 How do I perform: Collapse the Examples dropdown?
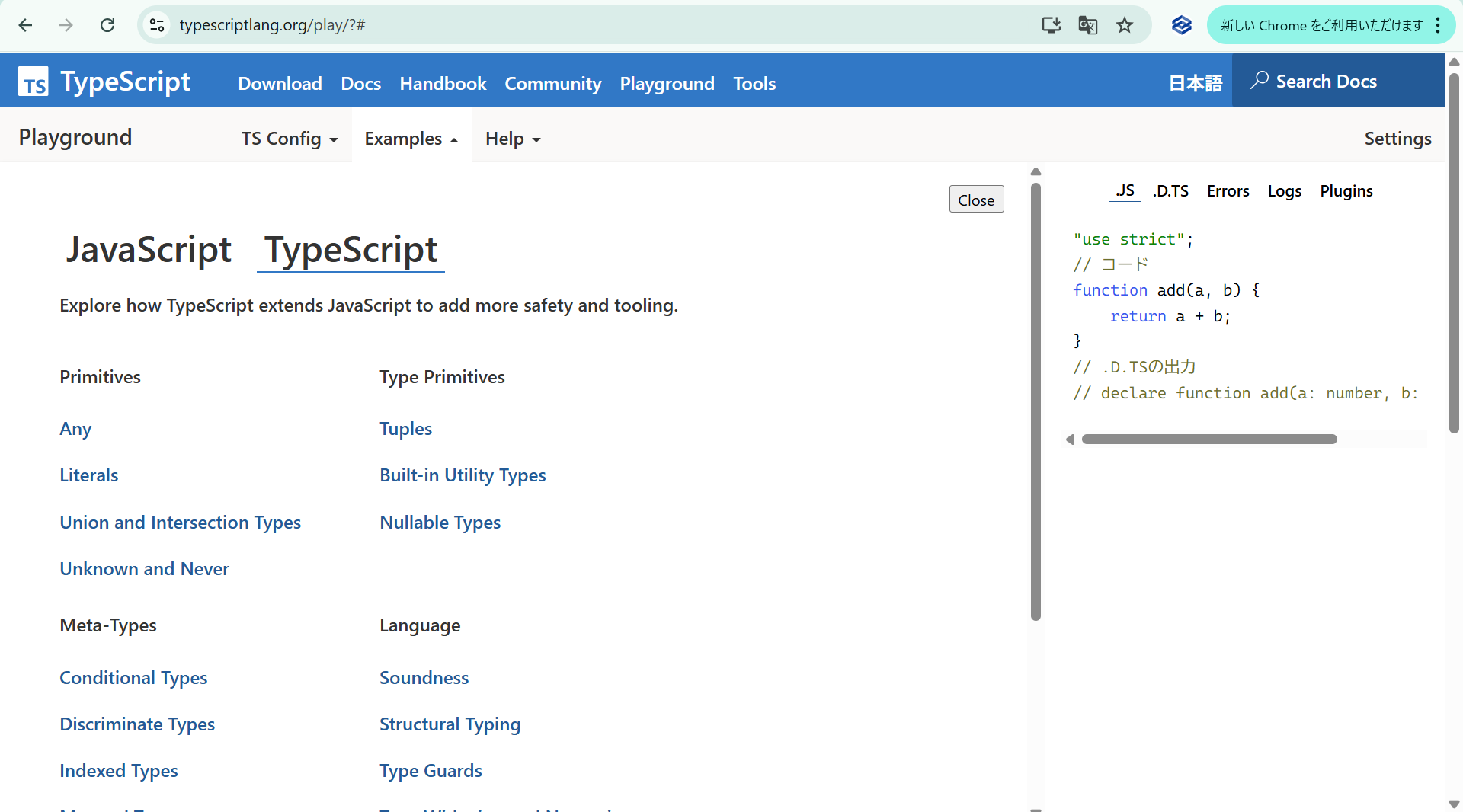[411, 139]
